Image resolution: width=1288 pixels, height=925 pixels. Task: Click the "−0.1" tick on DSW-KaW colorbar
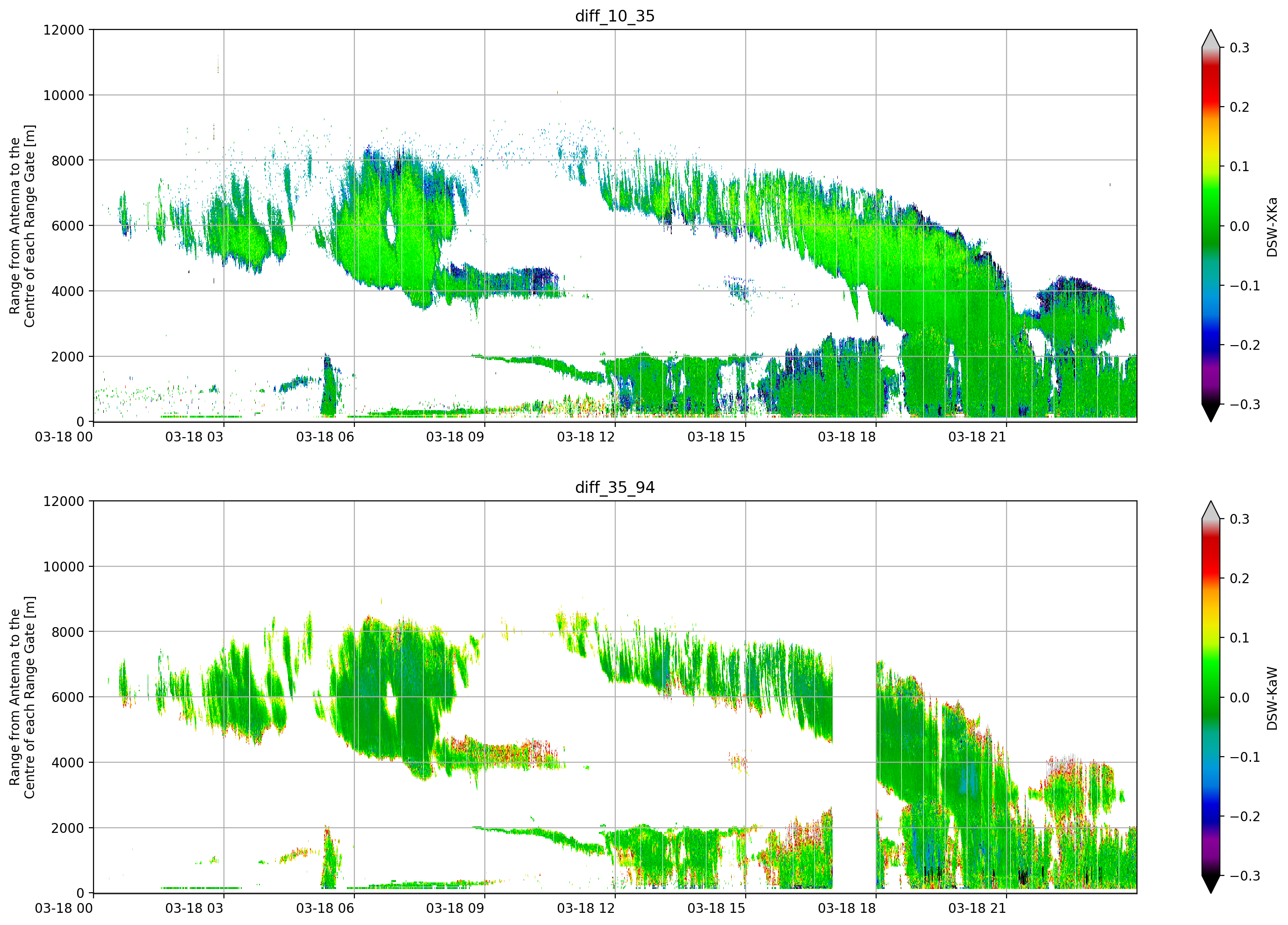pos(1245,758)
